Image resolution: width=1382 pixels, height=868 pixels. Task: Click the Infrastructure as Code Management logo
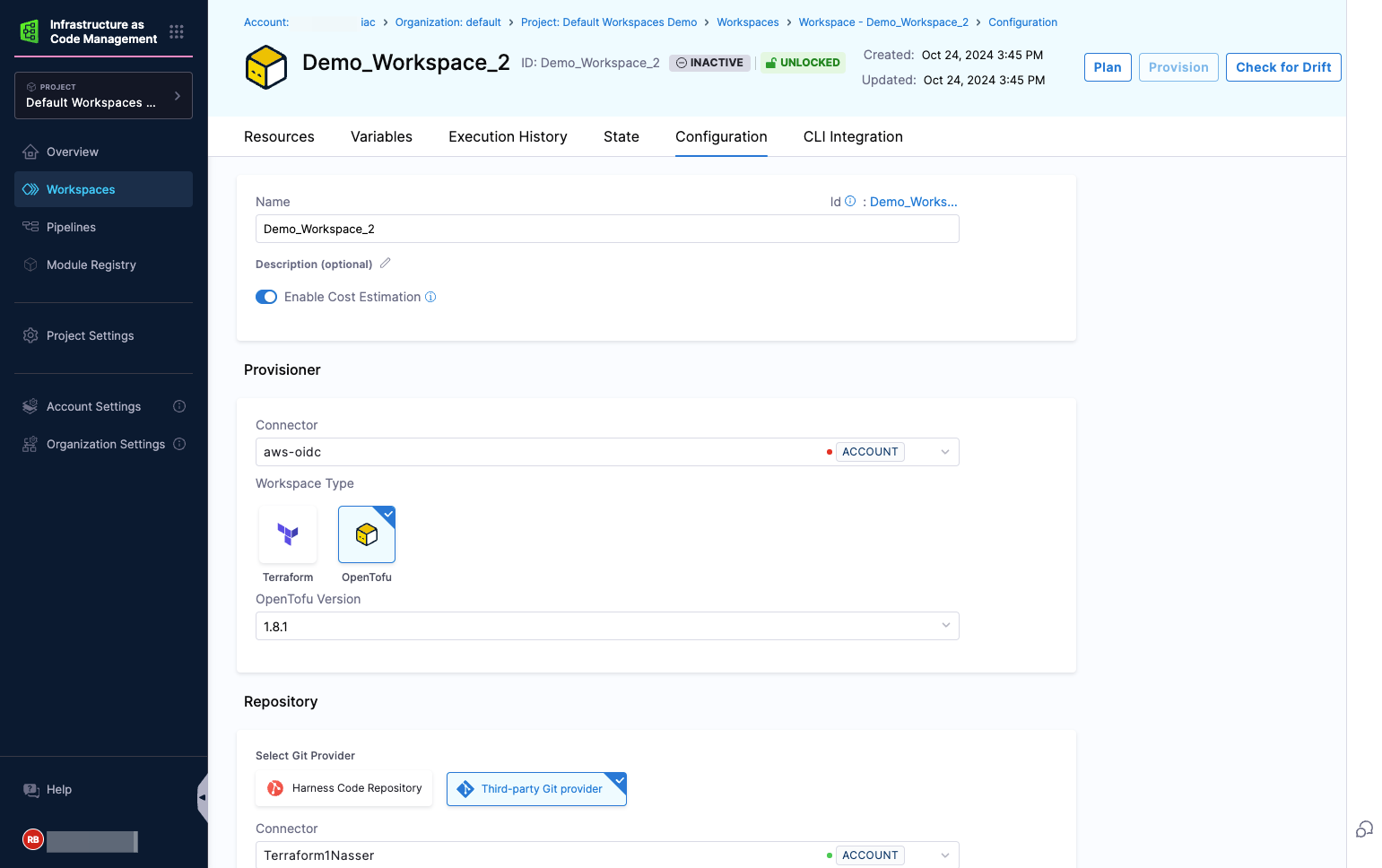30,31
